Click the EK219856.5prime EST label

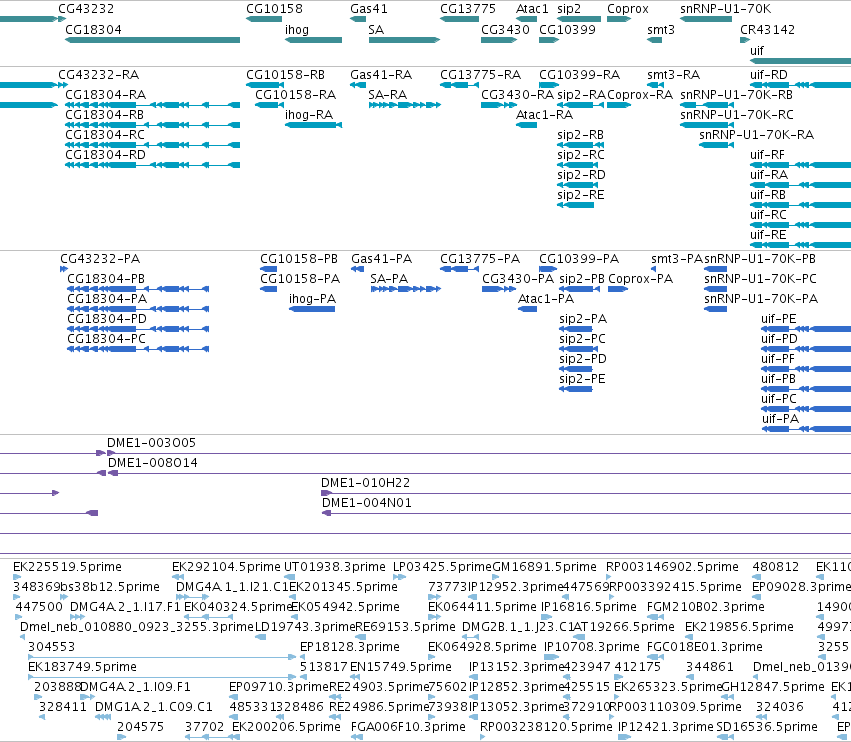pos(739,627)
